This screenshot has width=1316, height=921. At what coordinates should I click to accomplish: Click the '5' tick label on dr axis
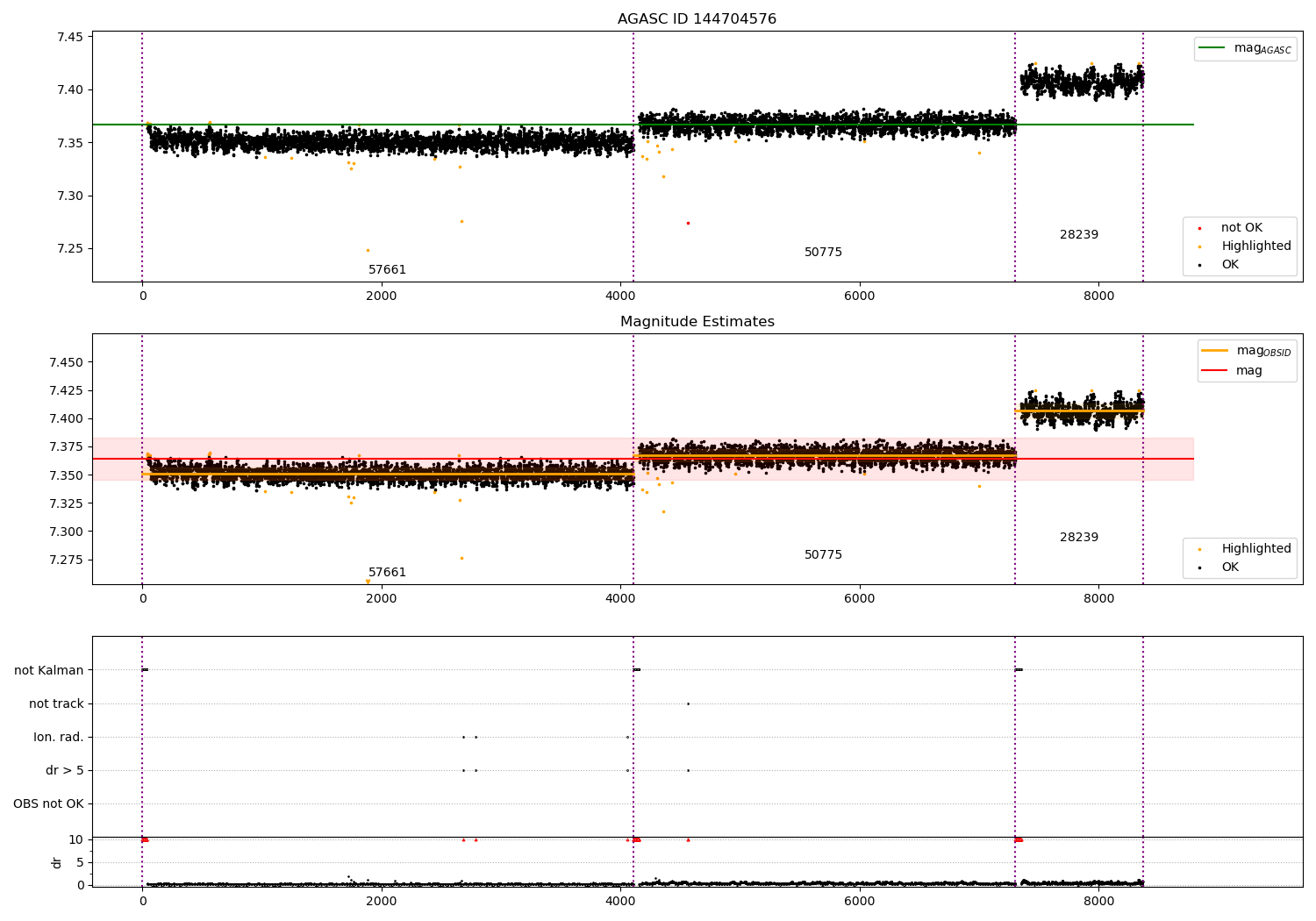click(80, 862)
